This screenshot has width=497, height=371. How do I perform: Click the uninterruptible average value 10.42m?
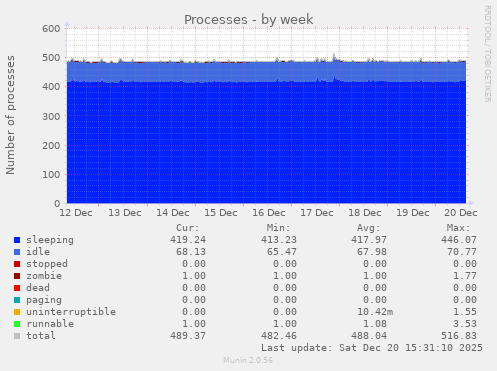[375, 312]
